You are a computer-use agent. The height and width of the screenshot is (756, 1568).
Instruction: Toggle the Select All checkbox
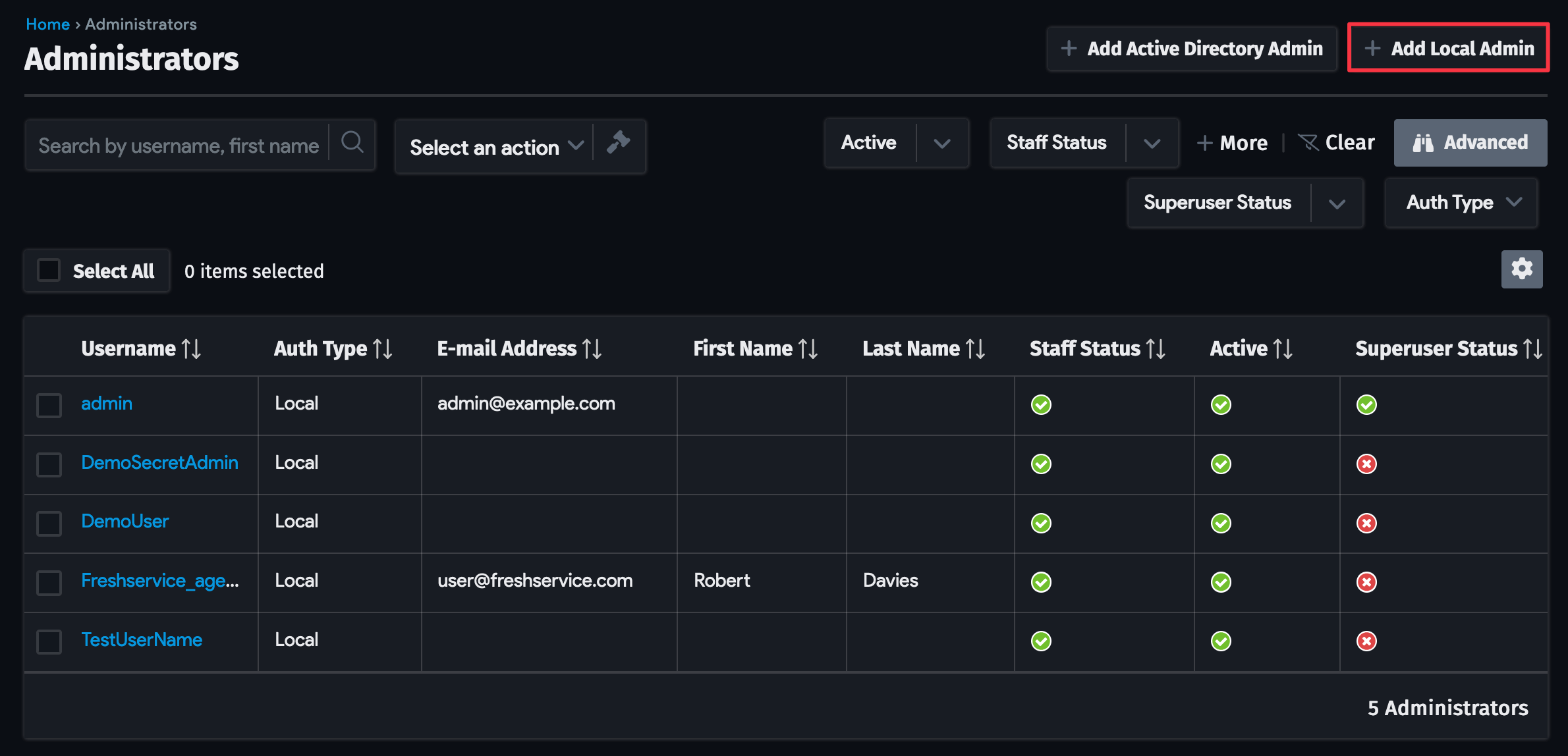(49, 270)
